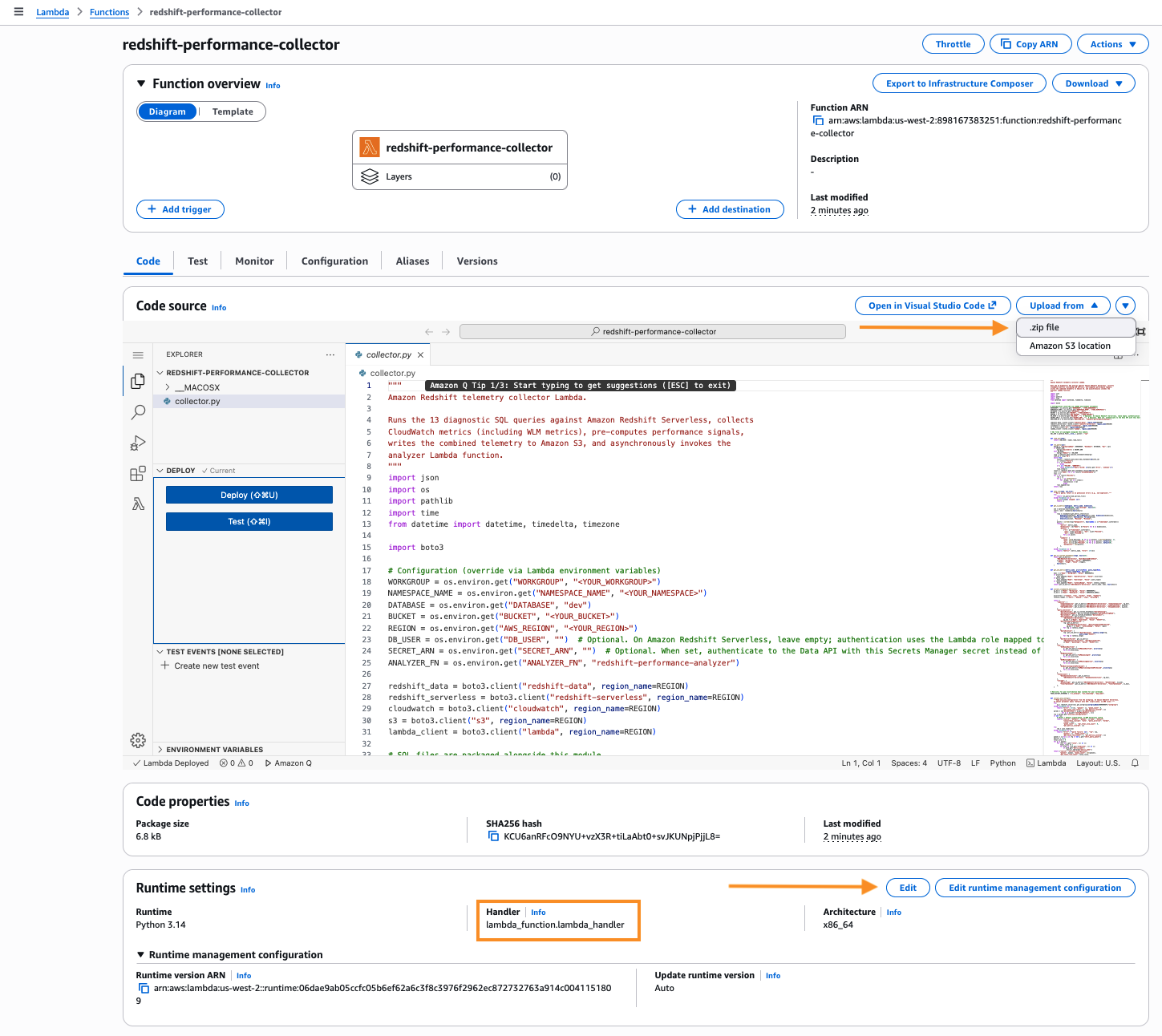Open the Extensions icon in activity bar

138,473
